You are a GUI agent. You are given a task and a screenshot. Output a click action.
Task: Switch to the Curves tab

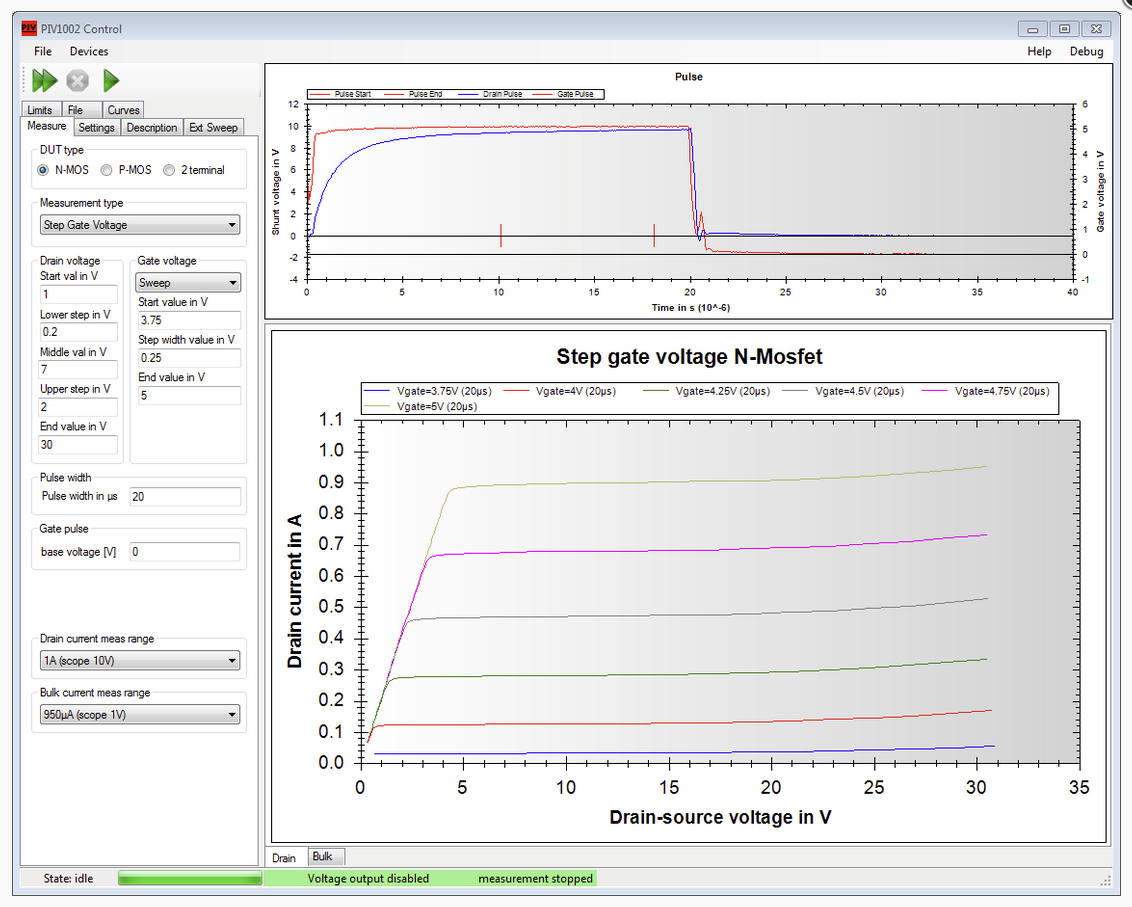[x=123, y=110]
